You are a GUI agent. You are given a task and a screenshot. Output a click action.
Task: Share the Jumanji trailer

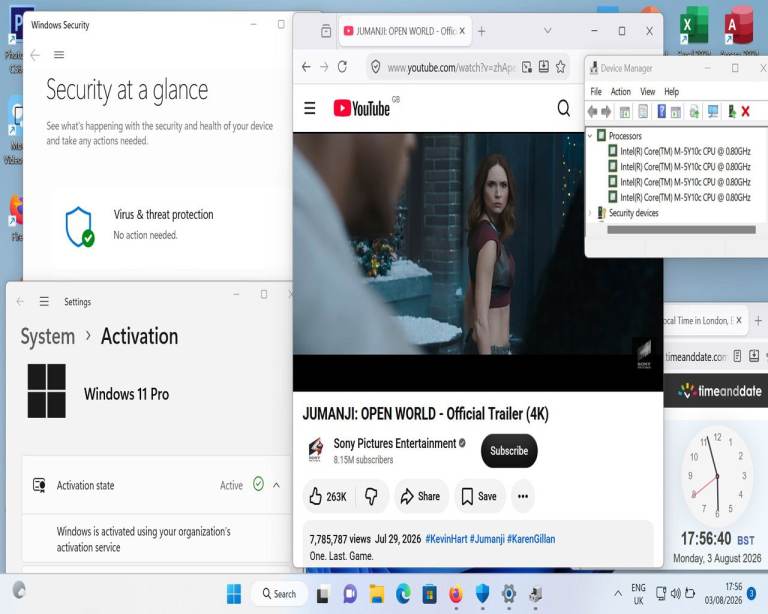[420, 496]
